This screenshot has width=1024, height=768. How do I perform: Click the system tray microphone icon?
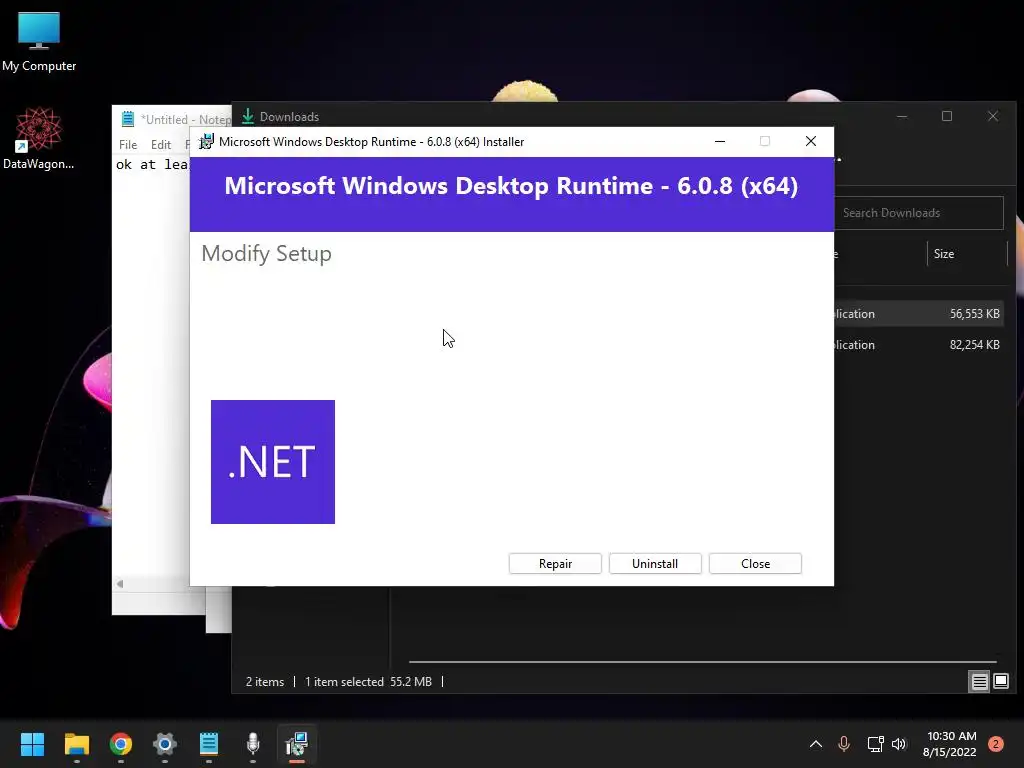click(844, 744)
